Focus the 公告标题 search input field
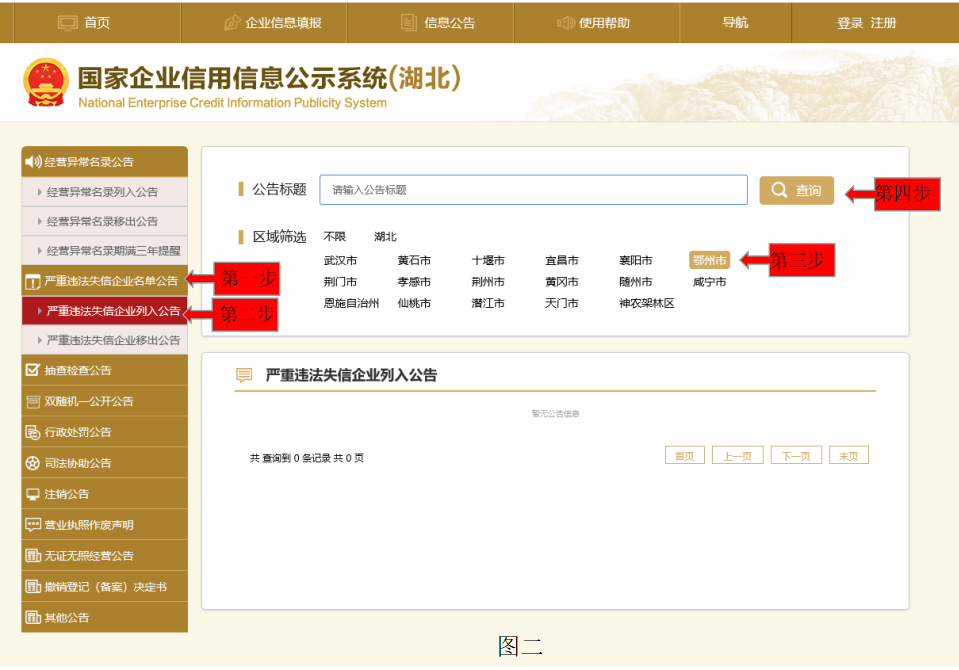Screen dimensions: 959x670 click(533, 190)
